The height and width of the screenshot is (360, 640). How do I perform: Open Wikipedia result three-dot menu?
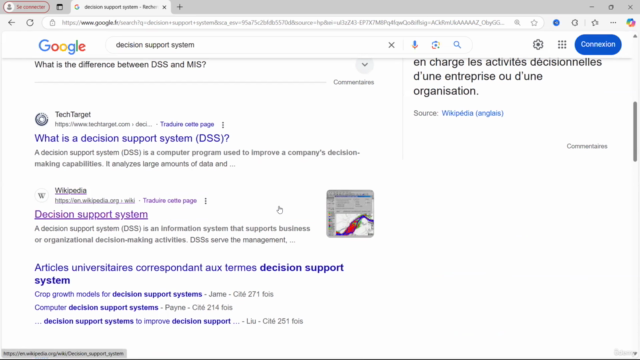pos(206,201)
